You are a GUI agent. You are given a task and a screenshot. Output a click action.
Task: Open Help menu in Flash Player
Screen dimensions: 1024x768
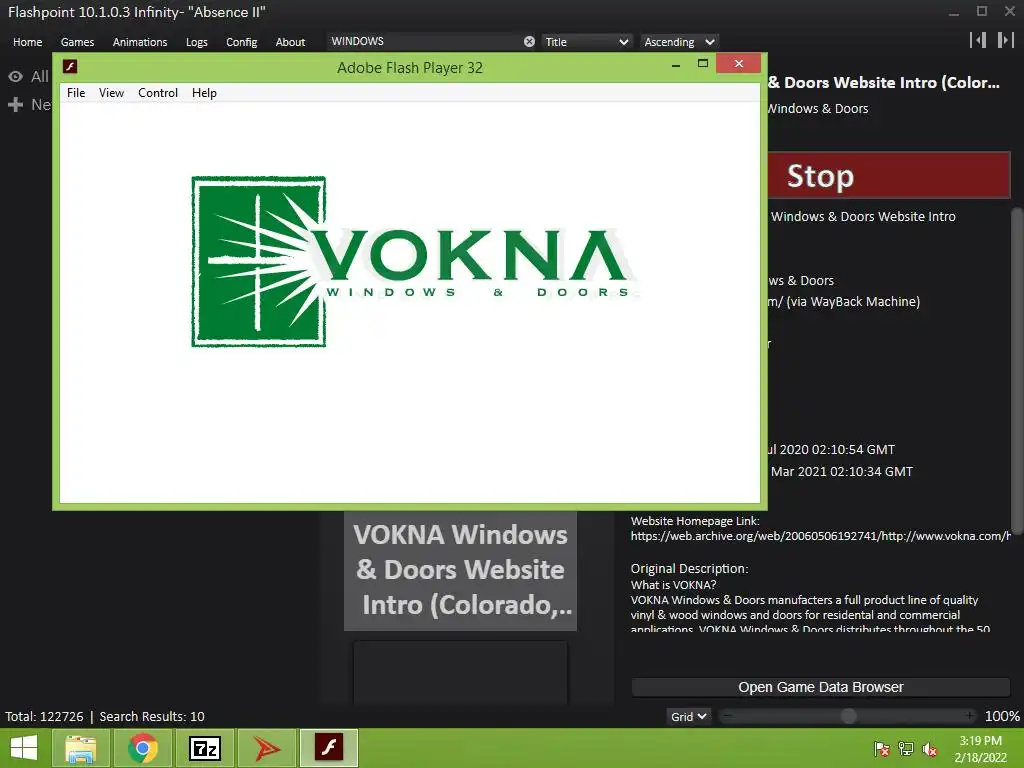coord(204,93)
